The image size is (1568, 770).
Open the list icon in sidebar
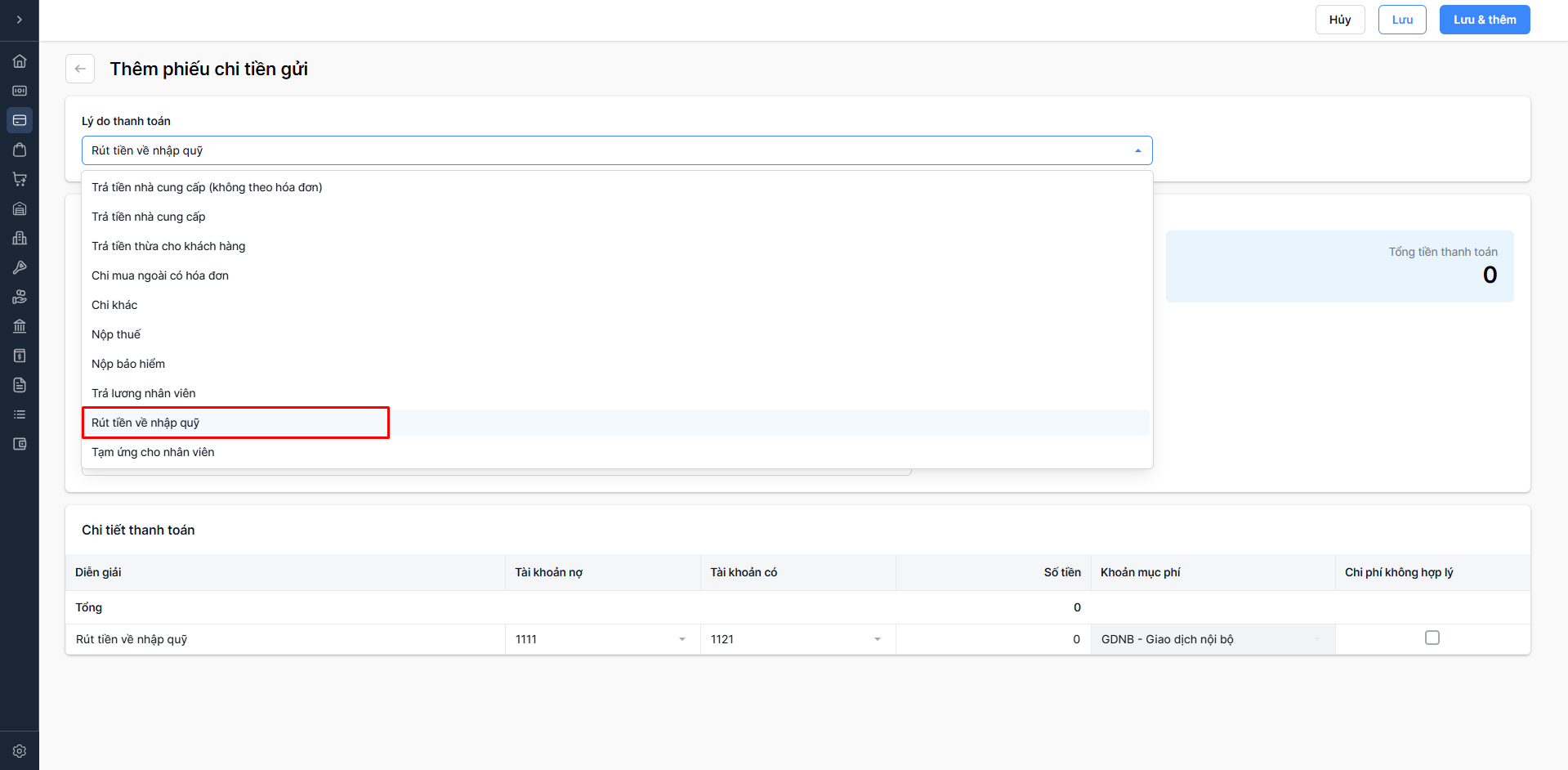click(x=20, y=414)
